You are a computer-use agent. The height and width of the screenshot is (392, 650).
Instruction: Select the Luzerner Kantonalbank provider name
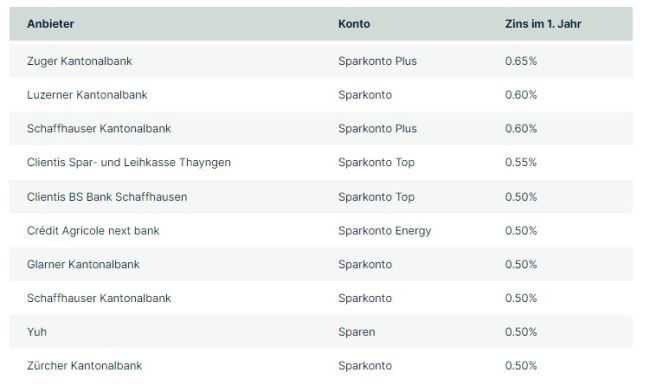[87, 95]
